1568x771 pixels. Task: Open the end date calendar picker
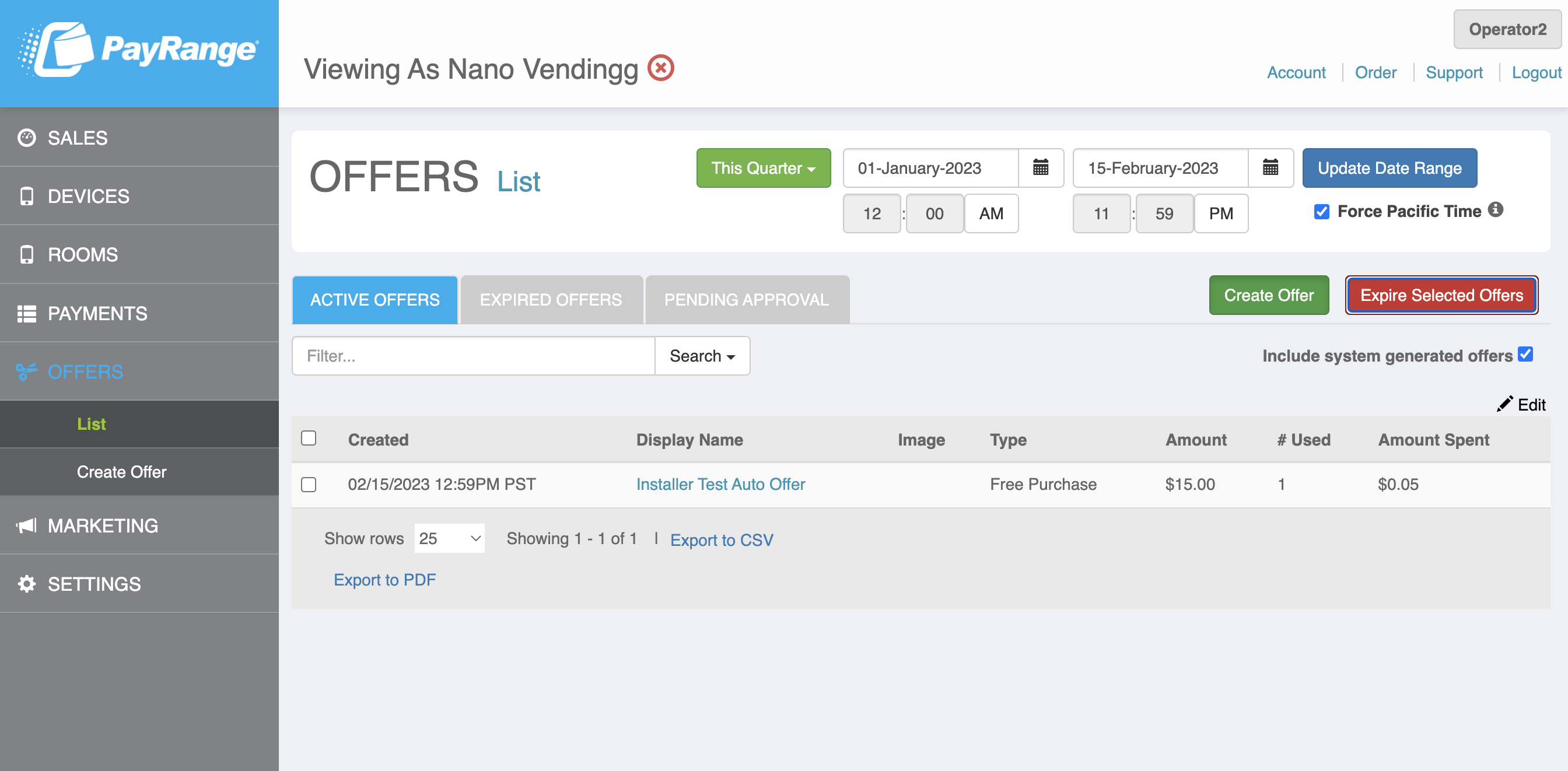[1270, 167]
